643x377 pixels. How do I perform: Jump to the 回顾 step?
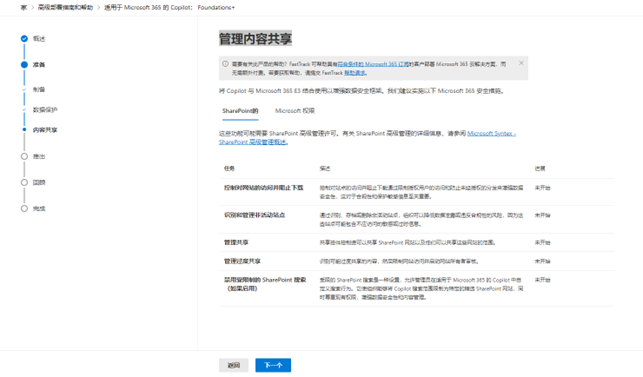[x=39, y=183]
